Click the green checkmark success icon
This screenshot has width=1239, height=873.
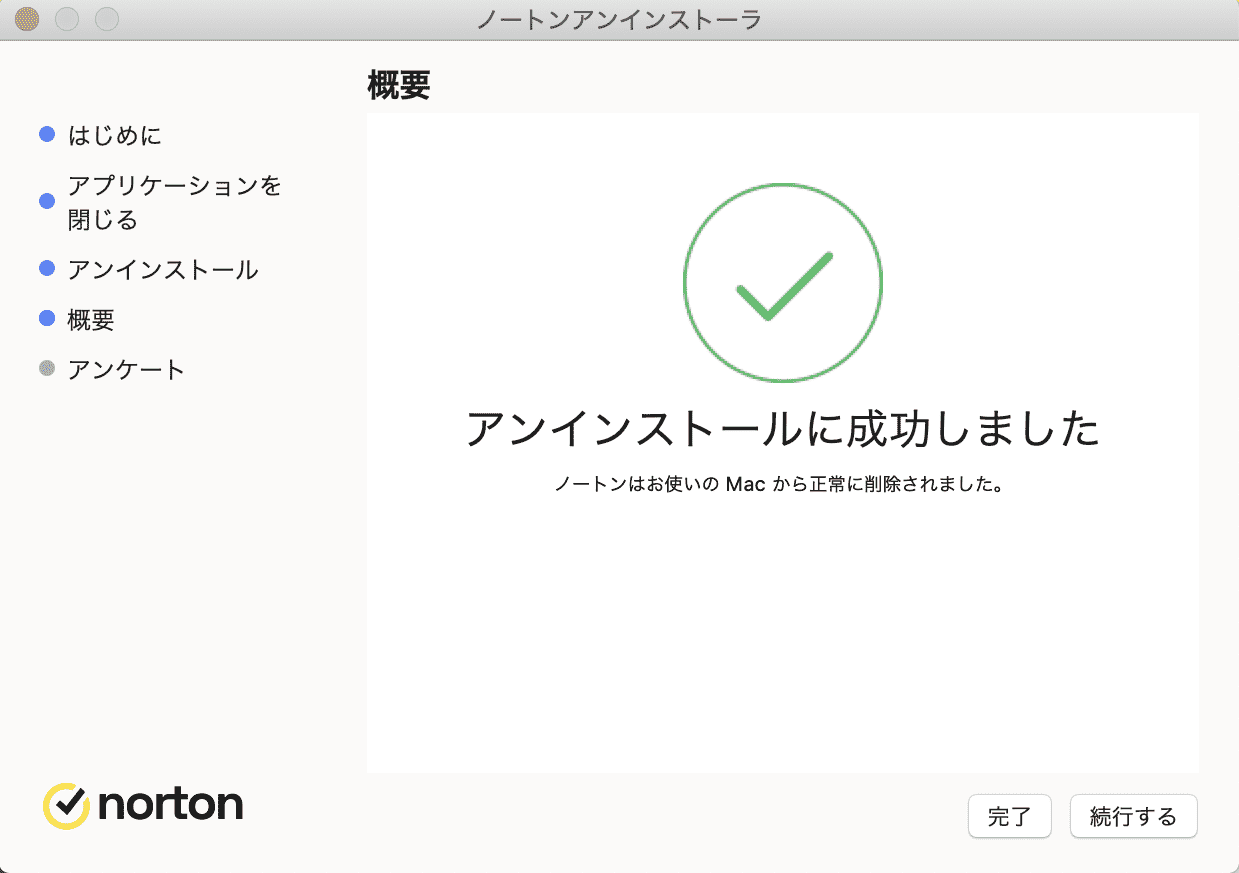click(x=783, y=283)
